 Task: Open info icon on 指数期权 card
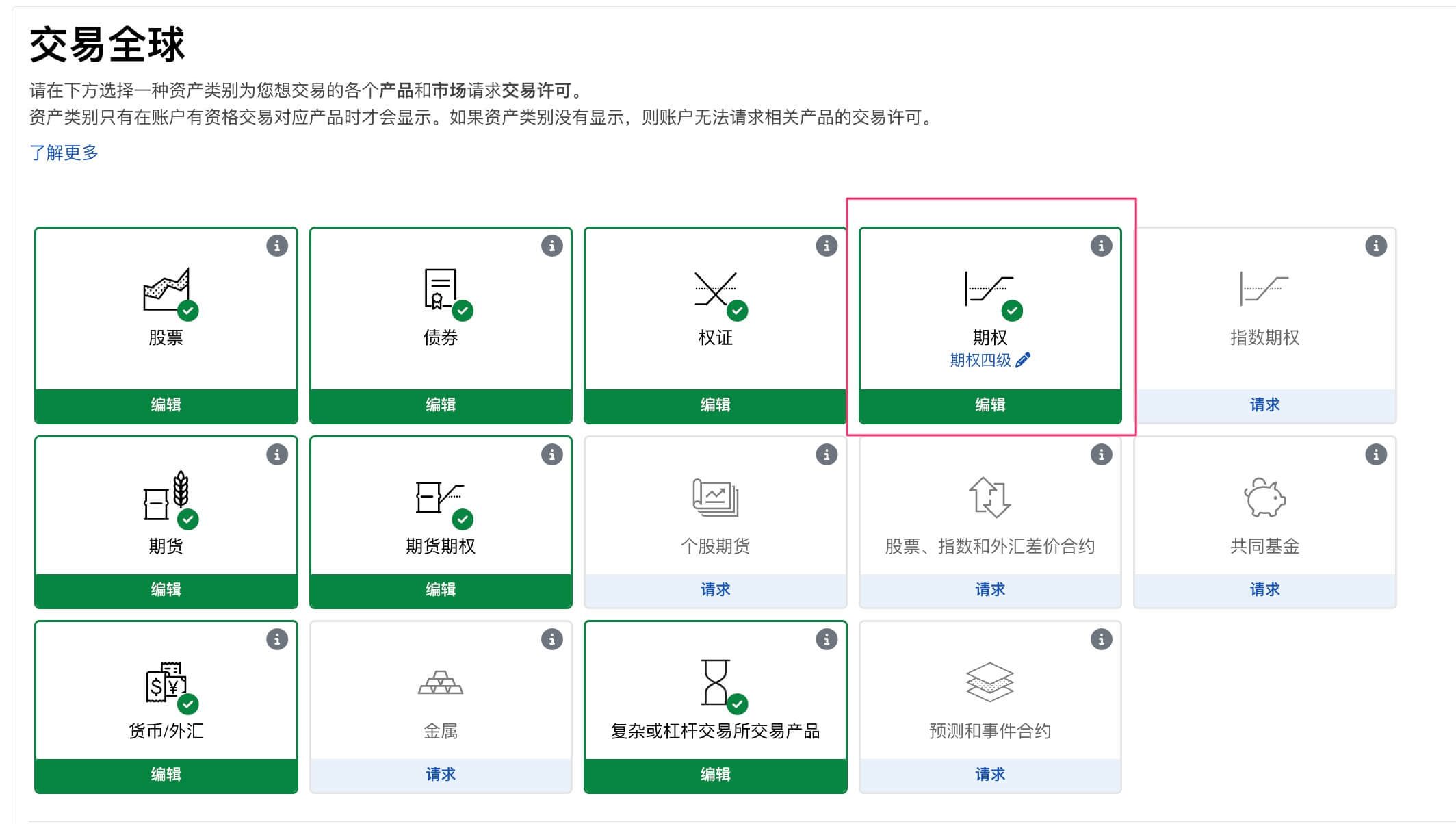click(x=1375, y=246)
